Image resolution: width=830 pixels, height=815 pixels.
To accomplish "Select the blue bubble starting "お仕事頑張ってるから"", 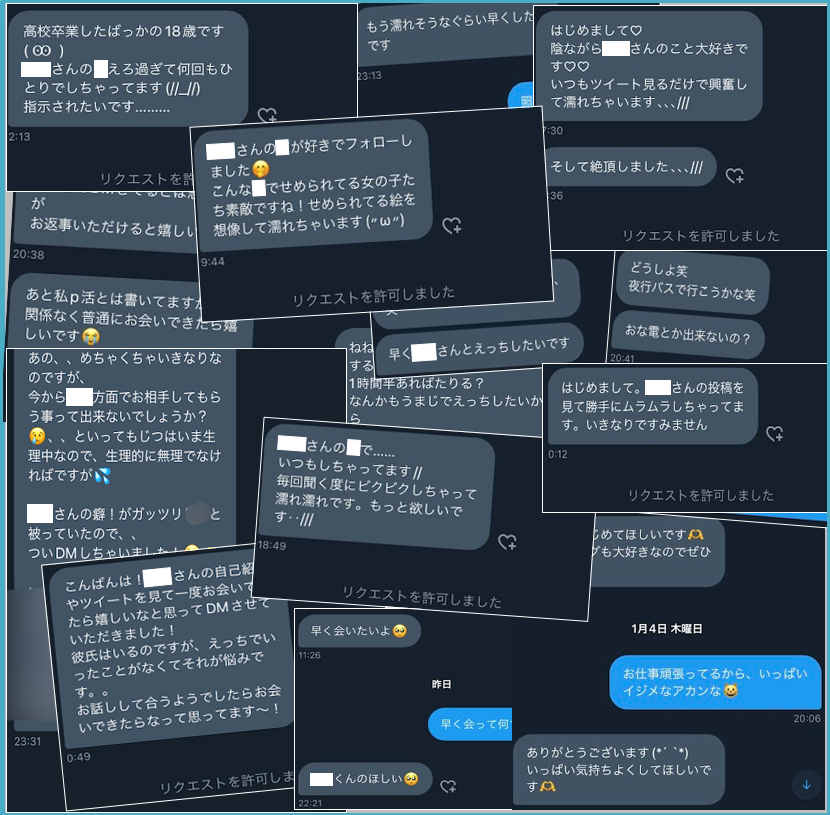I will pyautogui.click(x=715, y=682).
